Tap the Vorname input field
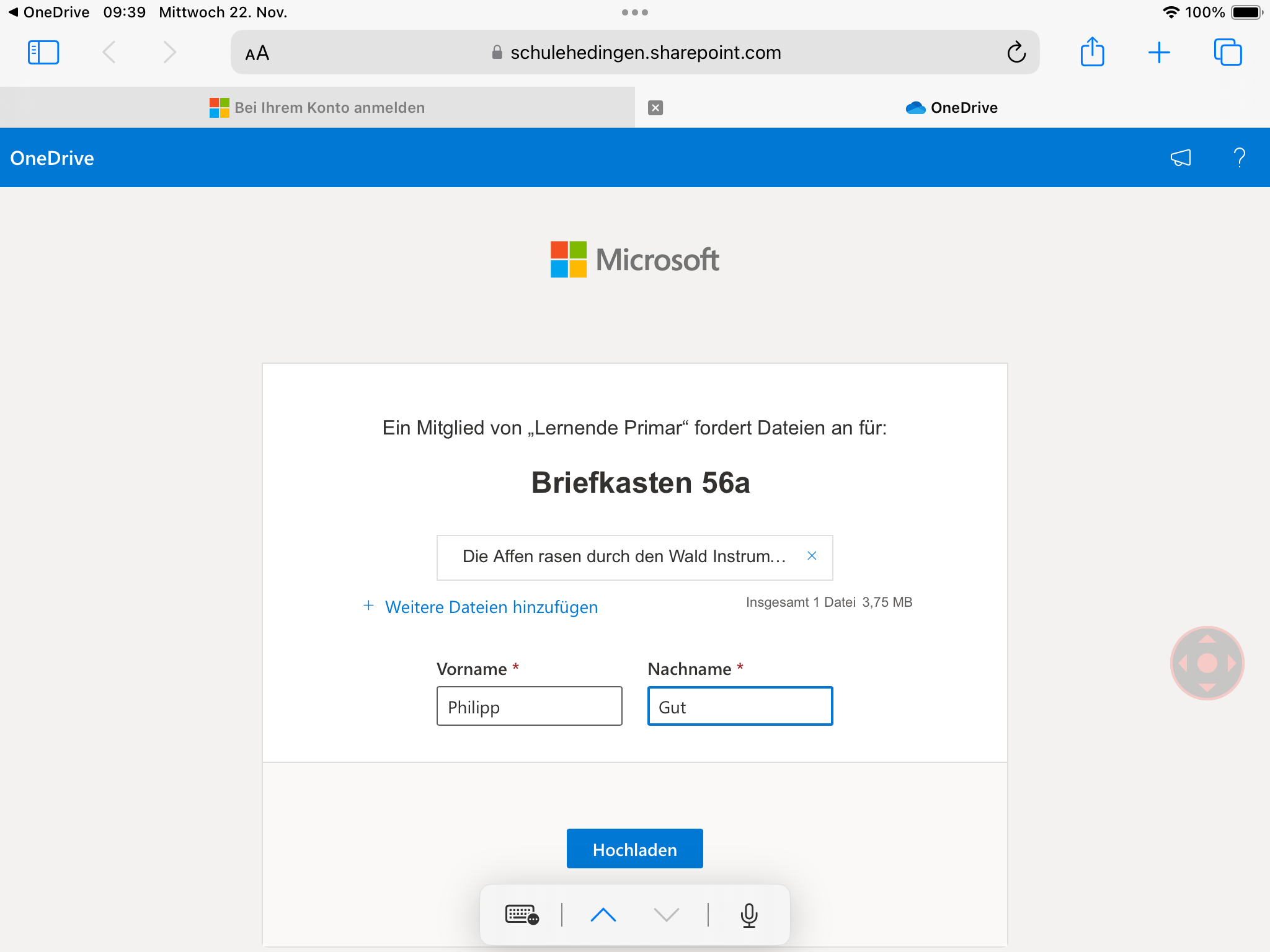 (x=529, y=706)
